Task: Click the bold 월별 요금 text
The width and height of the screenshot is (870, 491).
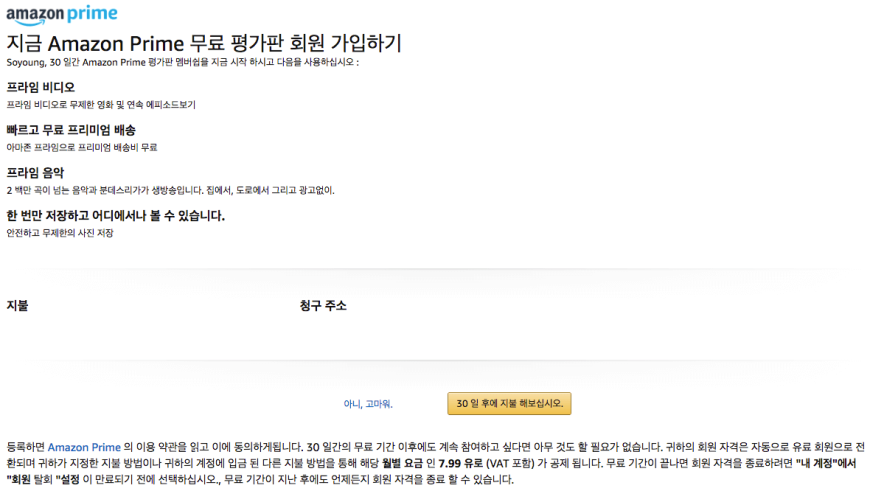Action: pyautogui.click(x=402, y=463)
